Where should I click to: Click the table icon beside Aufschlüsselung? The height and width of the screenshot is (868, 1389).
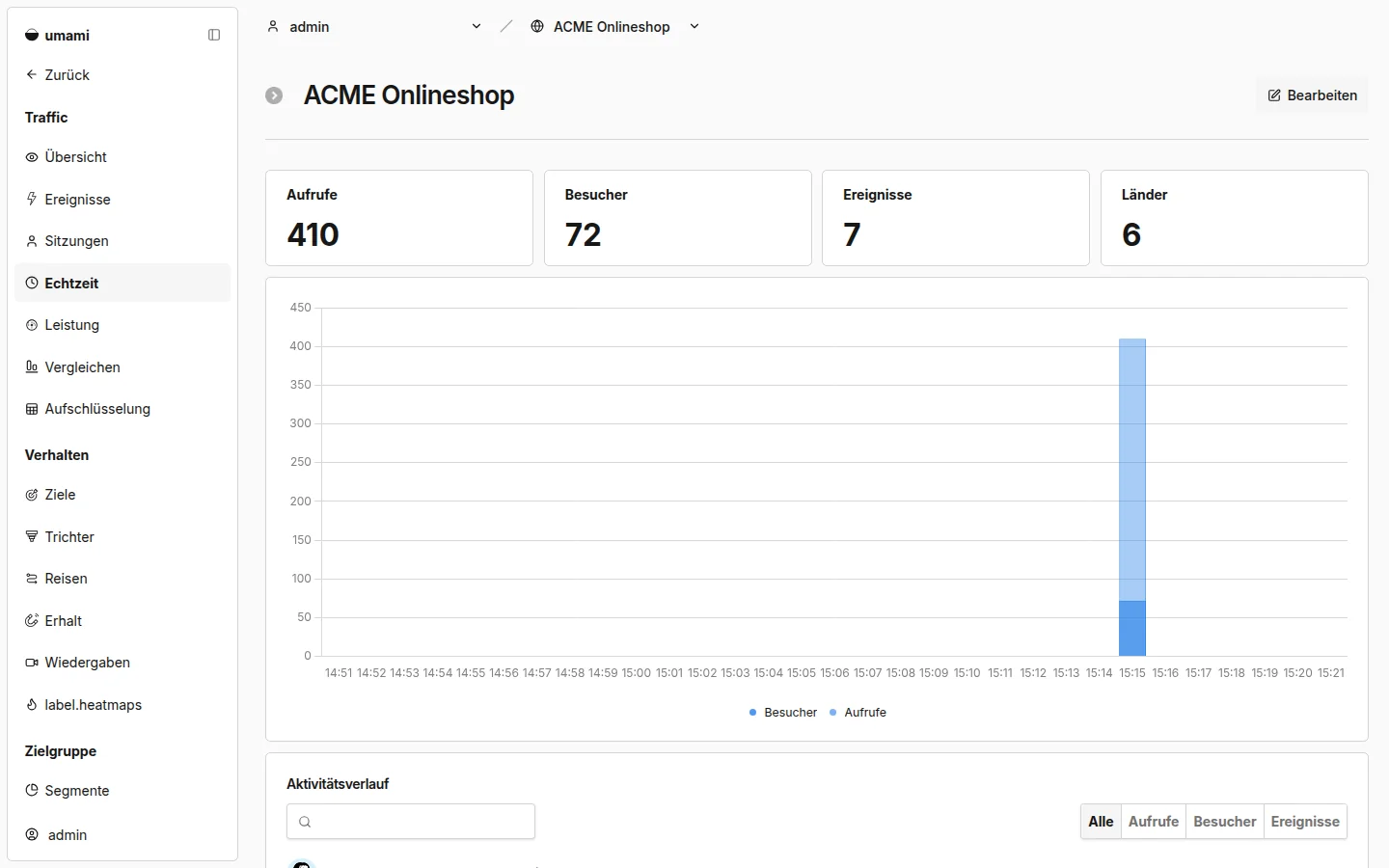(x=32, y=409)
